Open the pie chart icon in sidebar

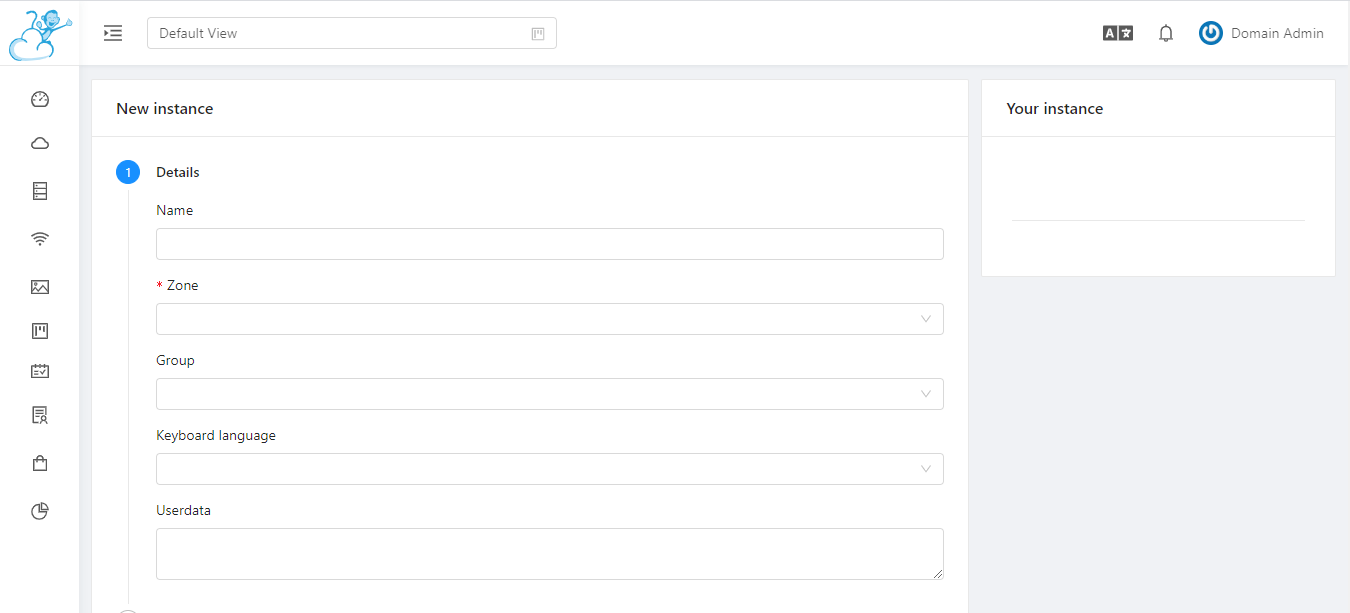tap(40, 511)
